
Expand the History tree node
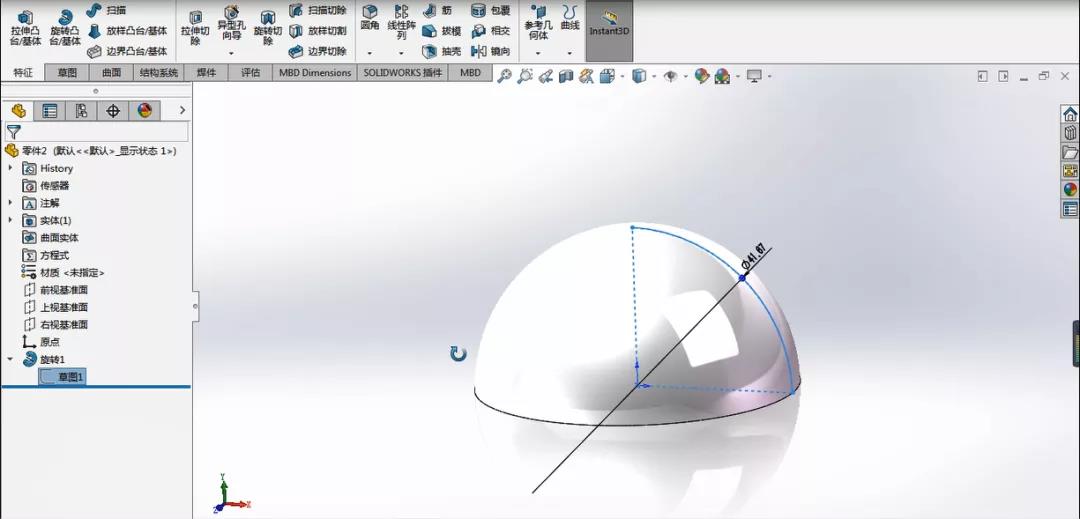coord(10,168)
